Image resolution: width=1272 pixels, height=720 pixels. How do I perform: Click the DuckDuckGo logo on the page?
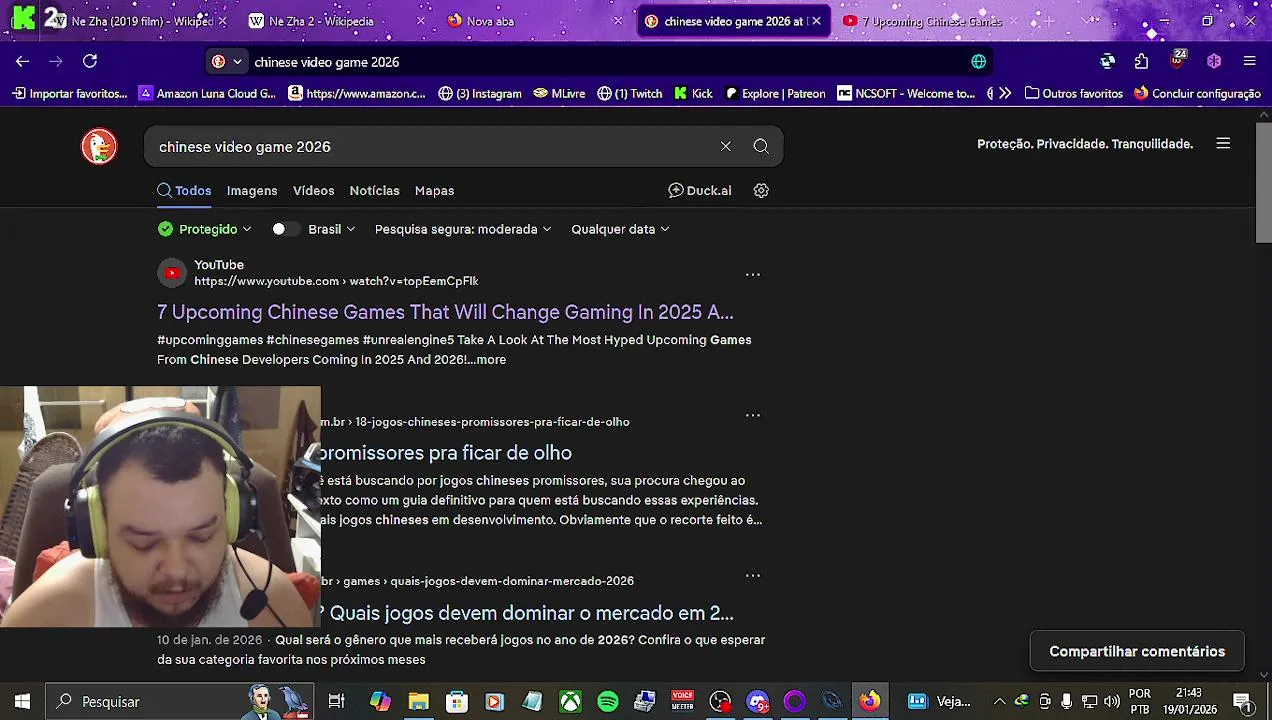tap(99, 147)
